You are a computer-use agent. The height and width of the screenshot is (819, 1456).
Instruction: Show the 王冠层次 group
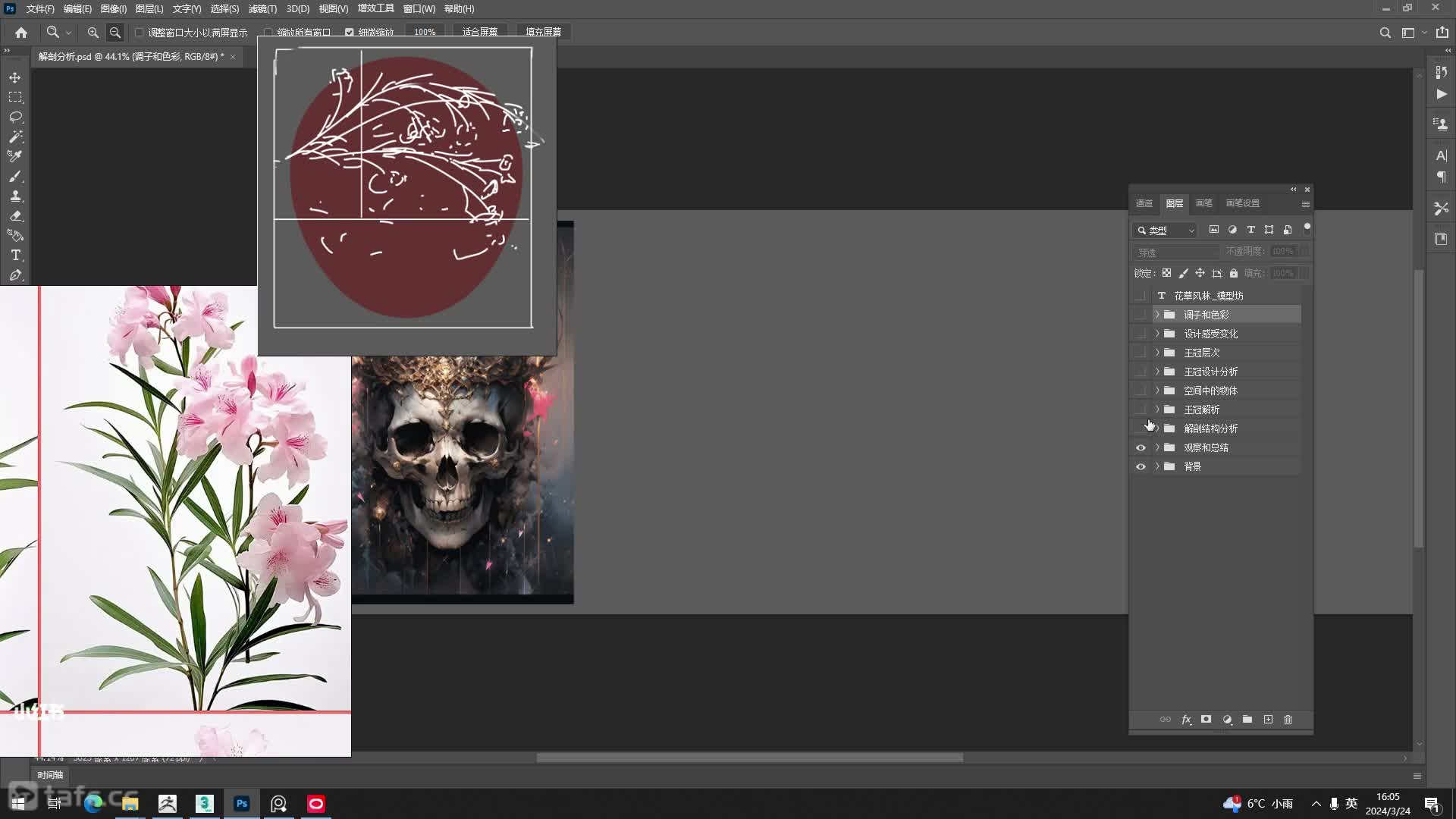pyautogui.click(x=1140, y=353)
